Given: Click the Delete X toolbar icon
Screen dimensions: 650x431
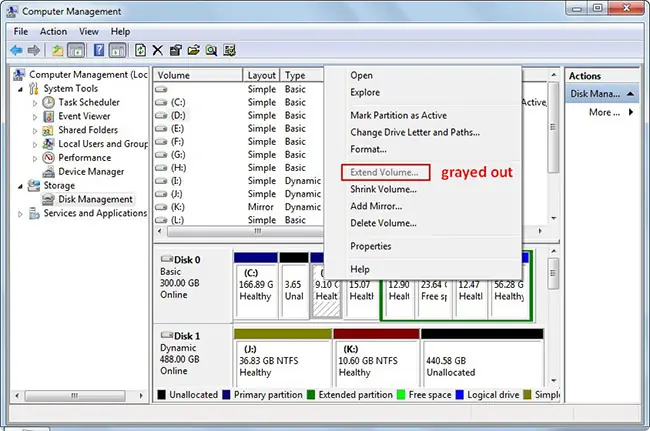Looking at the screenshot, I should pyautogui.click(x=158, y=51).
